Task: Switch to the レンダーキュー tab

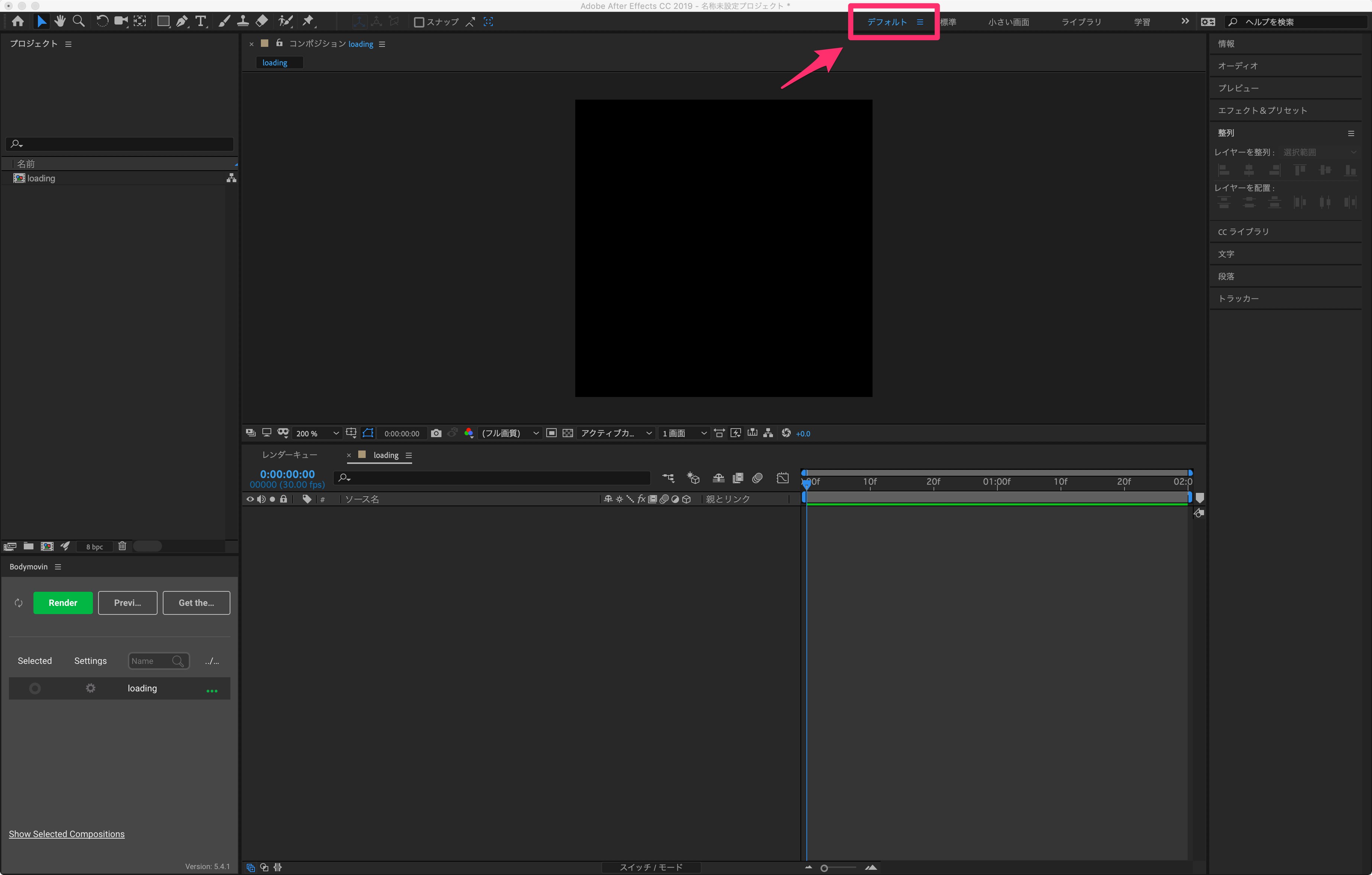Action: pos(289,454)
